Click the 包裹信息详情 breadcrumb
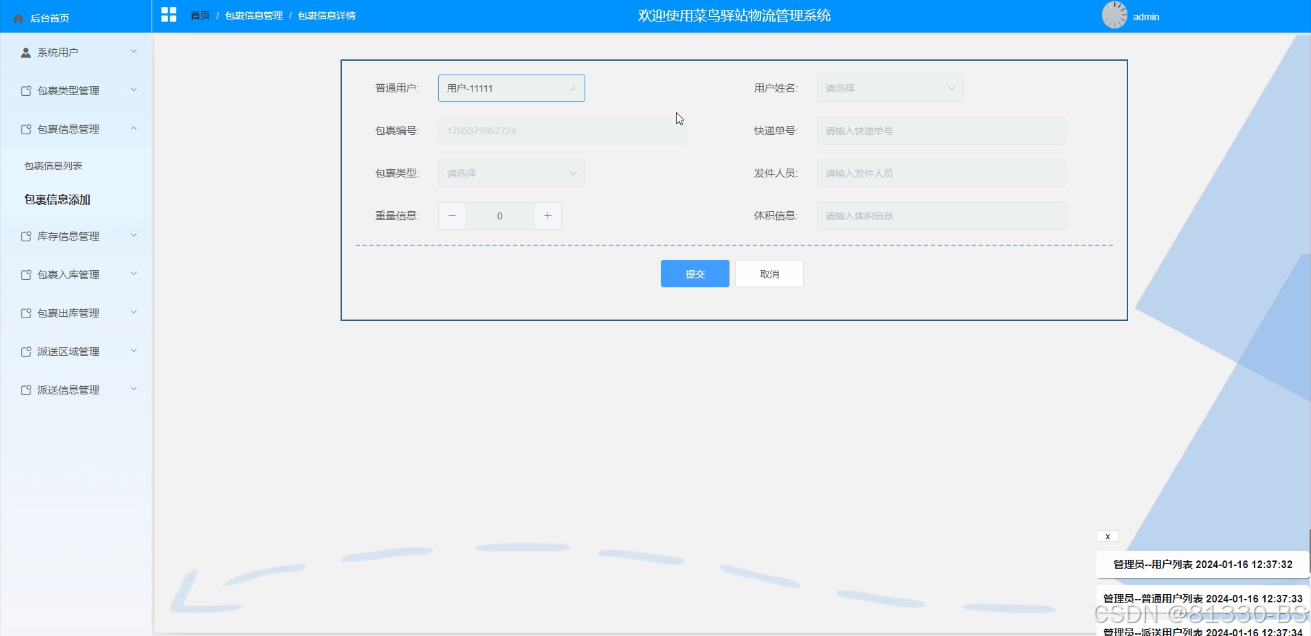This screenshot has height=636, width=1311. click(327, 16)
